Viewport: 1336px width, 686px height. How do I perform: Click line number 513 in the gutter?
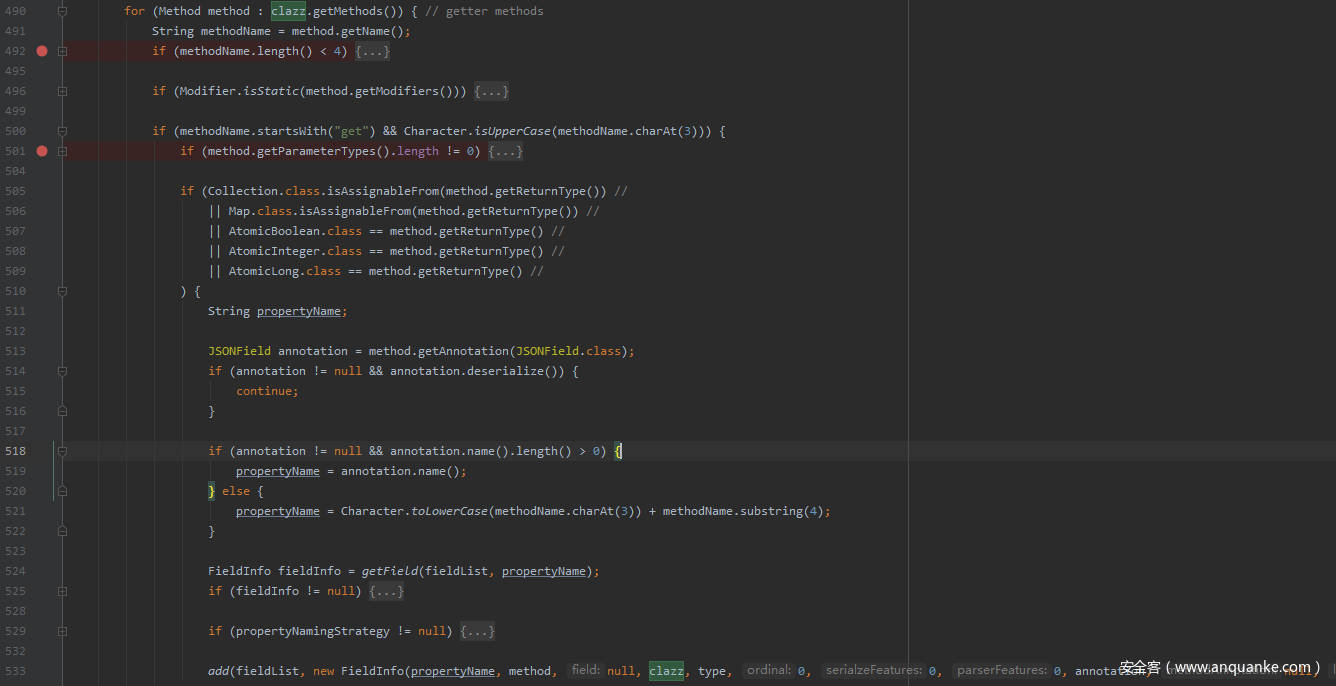(15, 351)
